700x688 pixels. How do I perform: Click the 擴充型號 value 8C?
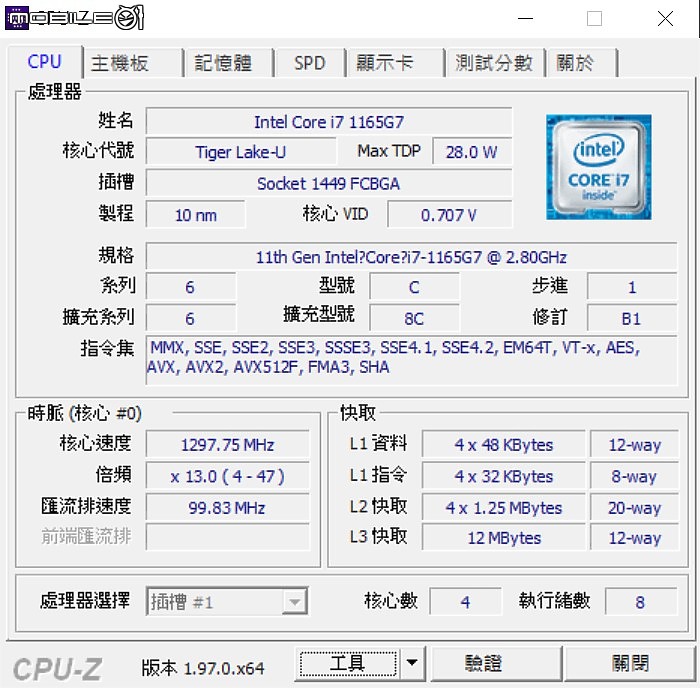pyautogui.click(x=414, y=318)
